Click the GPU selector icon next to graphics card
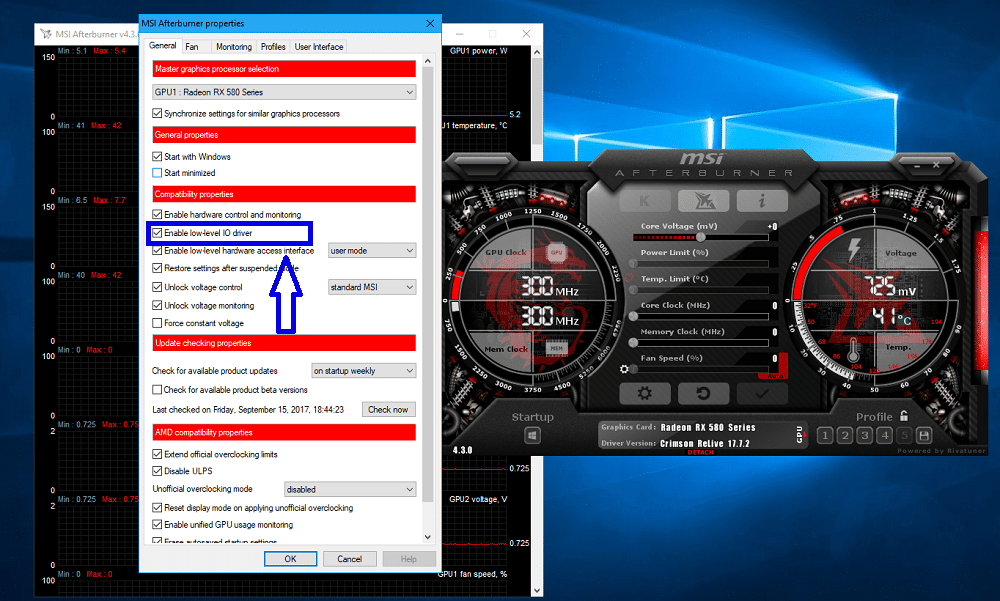 click(x=800, y=434)
